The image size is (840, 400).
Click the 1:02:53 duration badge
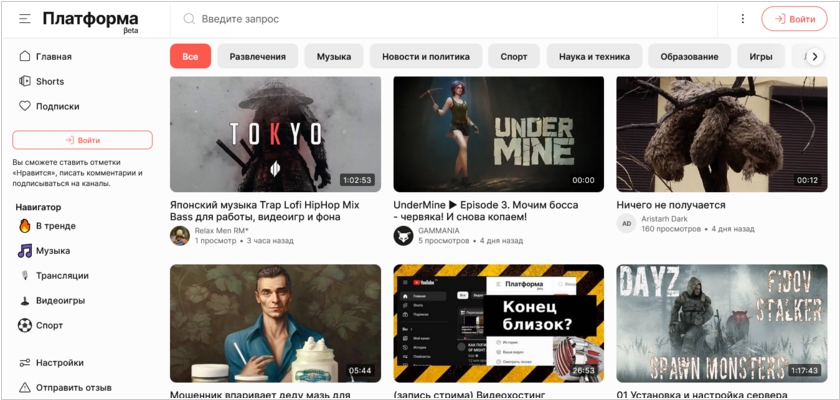pos(357,180)
